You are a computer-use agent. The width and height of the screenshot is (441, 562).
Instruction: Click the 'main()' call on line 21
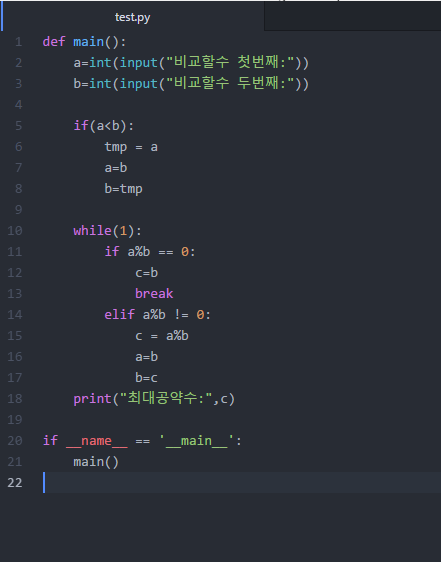pyautogui.click(x=96, y=462)
